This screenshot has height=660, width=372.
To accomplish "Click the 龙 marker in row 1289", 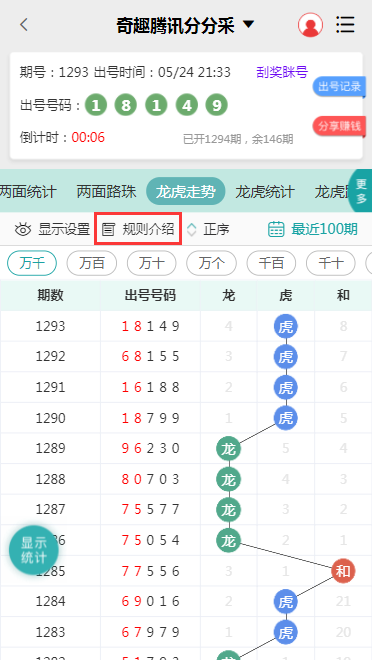I will click(x=229, y=449).
